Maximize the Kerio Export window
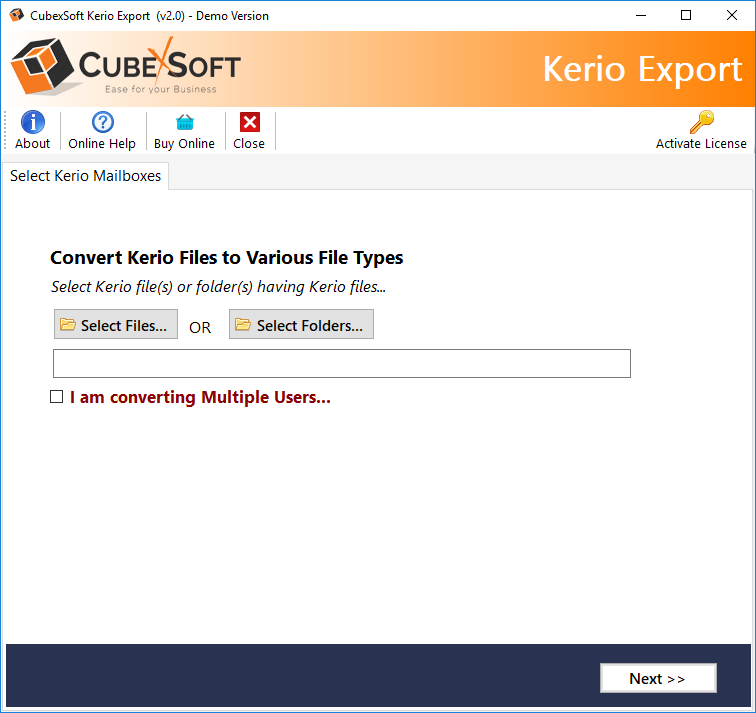 pos(686,15)
